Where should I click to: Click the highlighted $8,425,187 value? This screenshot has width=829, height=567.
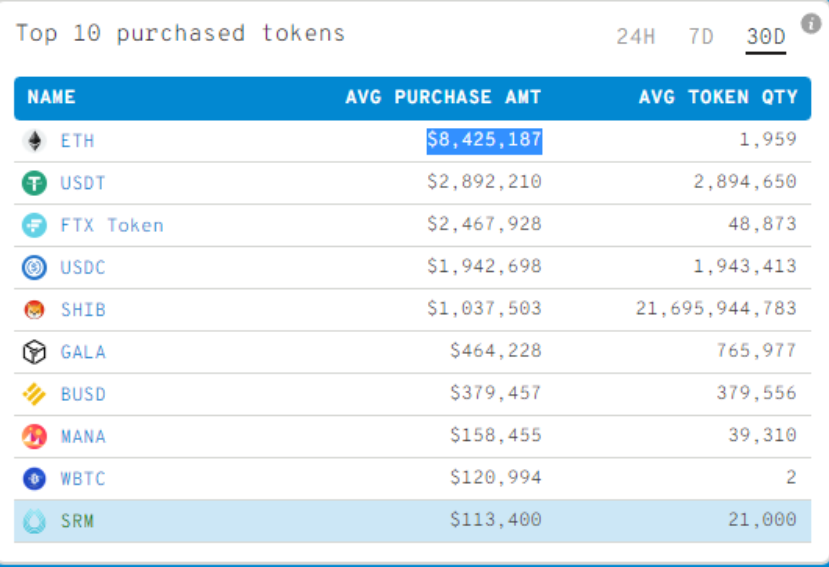484,141
